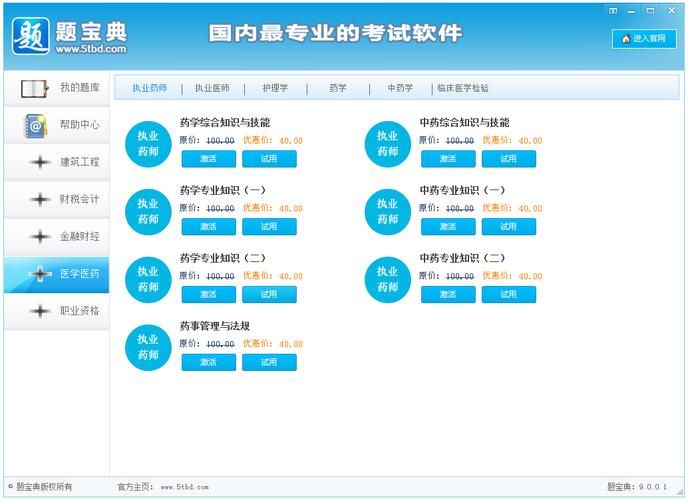Click 优惠价 40.00 of 药事管理与法规
Screen dimensions: 688x500
tap(273, 343)
